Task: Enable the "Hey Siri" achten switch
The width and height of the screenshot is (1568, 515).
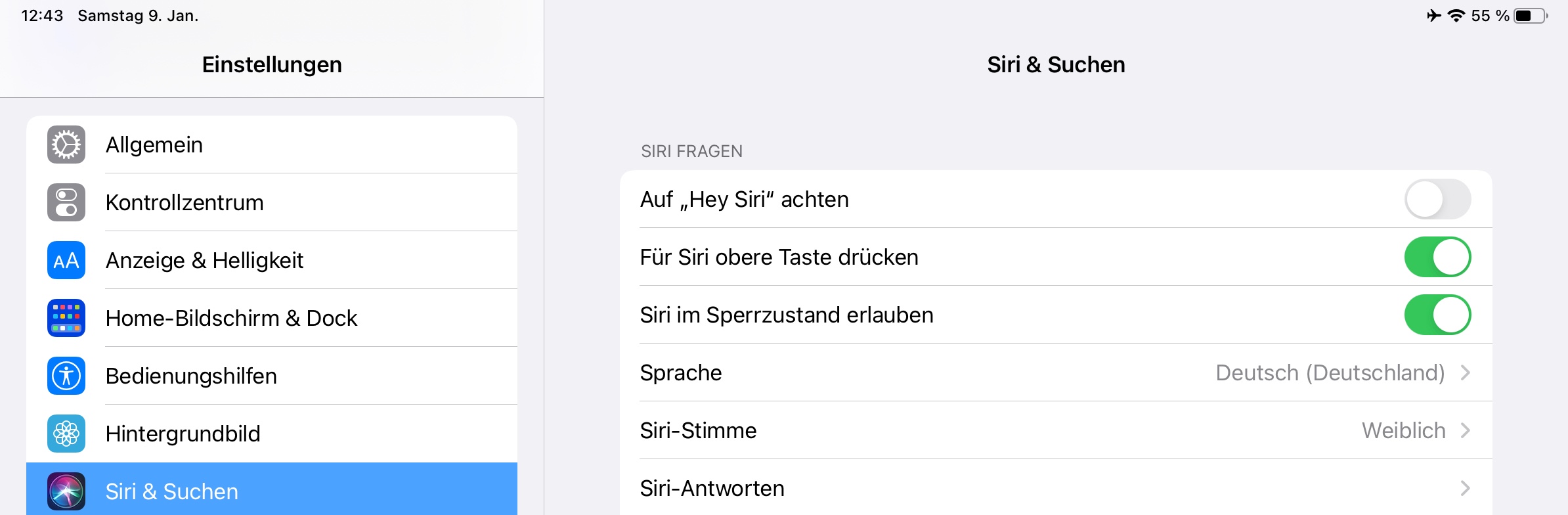Action: 1437,199
